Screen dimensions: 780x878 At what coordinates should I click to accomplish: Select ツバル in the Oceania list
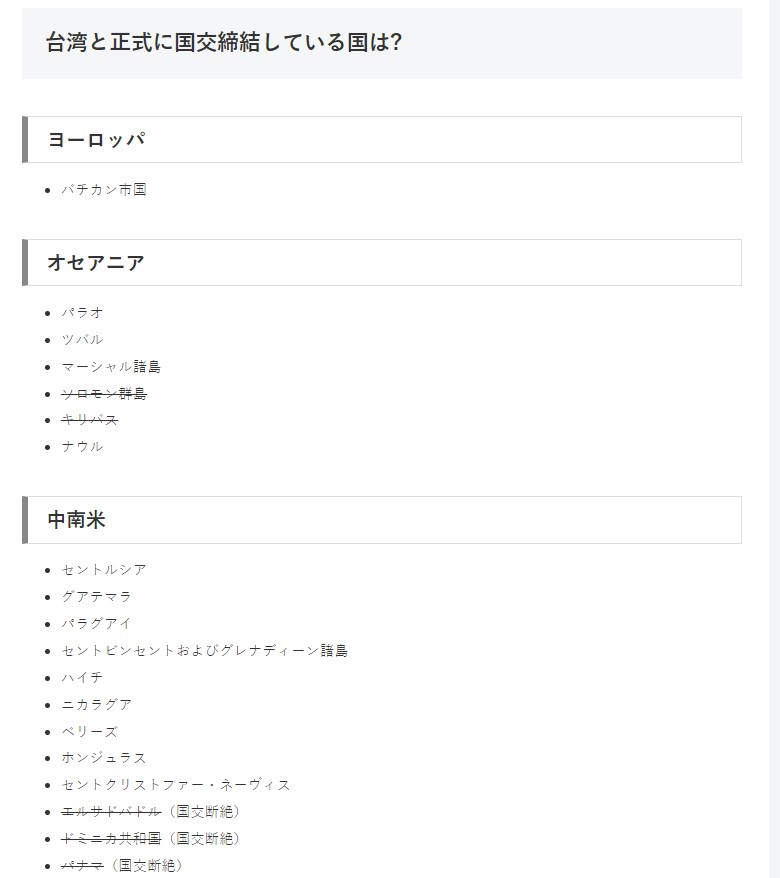82,340
